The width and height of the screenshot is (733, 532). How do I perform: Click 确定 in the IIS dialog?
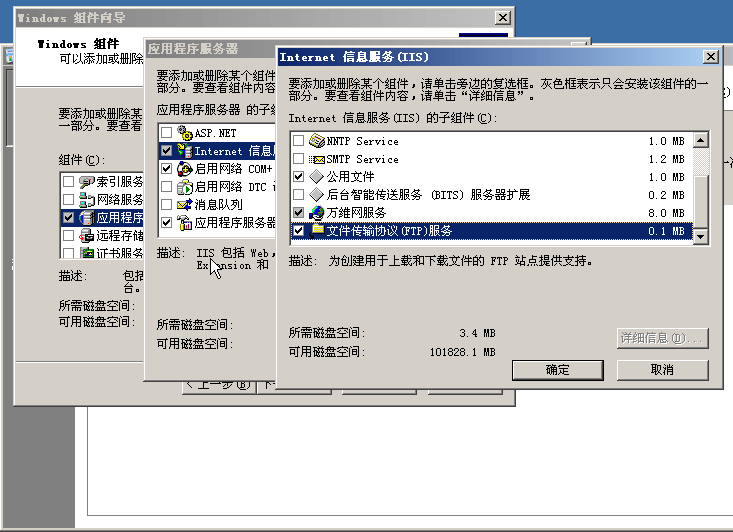pyautogui.click(x=558, y=370)
